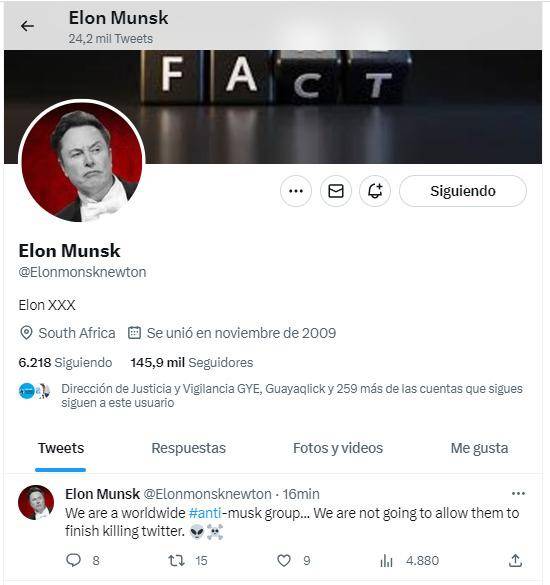
Task: Toggle the Siguiendo follow button
Action: point(463,191)
